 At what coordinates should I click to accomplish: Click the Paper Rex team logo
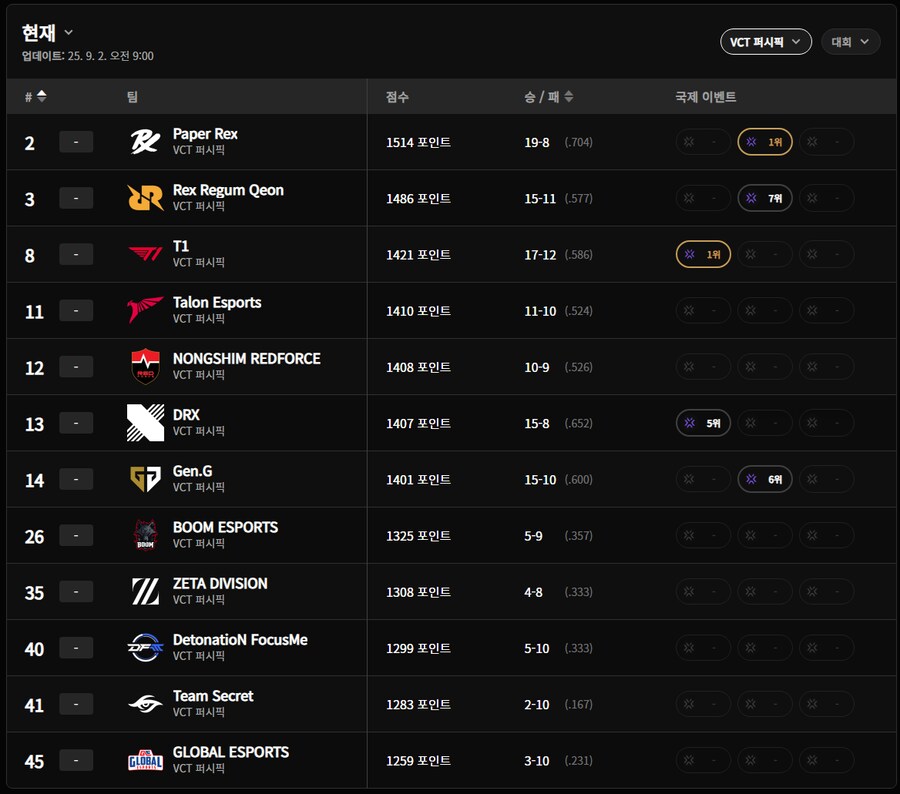pyautogui.click(x=145, y=142)
